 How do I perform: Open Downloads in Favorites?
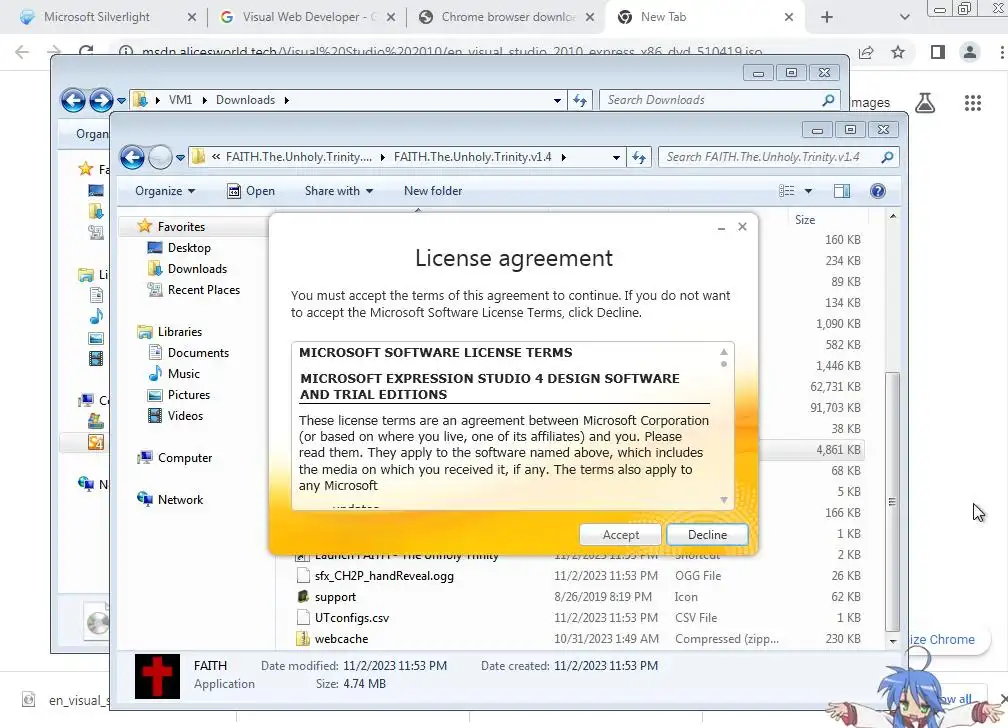tap(197, 269)
